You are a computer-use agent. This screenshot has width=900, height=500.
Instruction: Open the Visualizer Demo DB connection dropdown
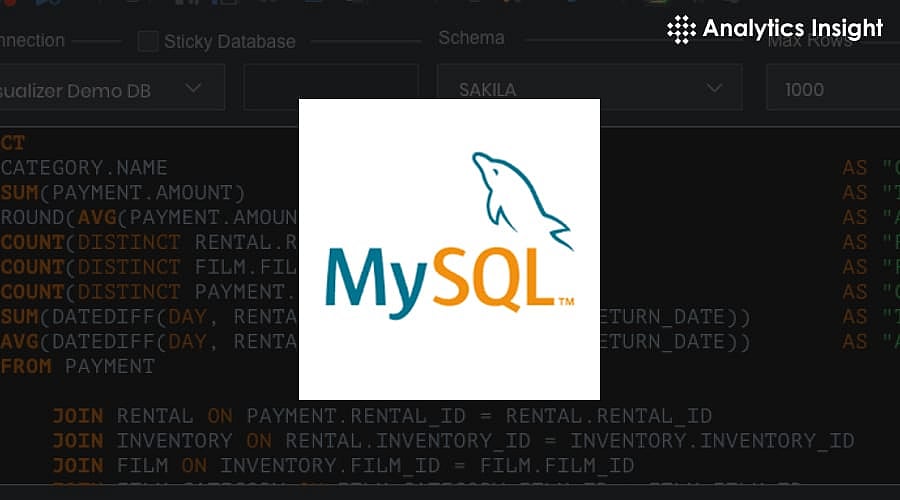(110, 89)
